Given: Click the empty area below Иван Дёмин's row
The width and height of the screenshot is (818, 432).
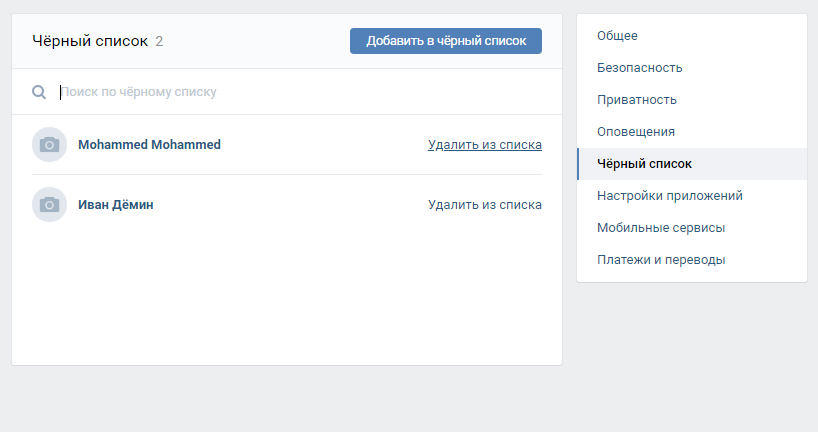Looking at the screenshot, I should [x=286, y=295].
